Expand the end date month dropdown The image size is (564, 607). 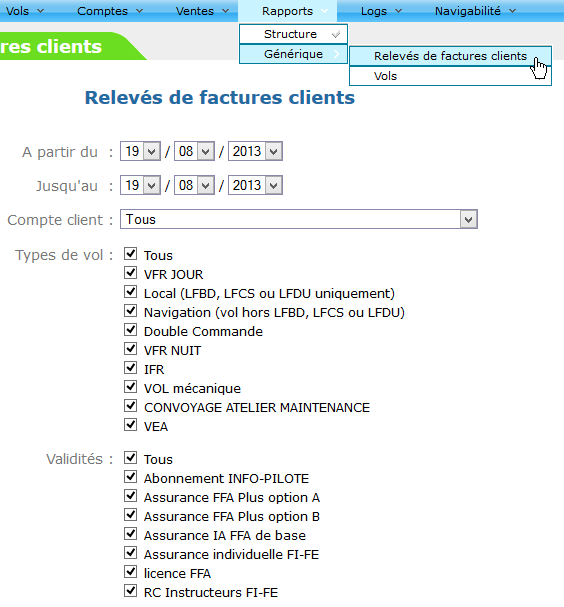[x=194, y=185]
